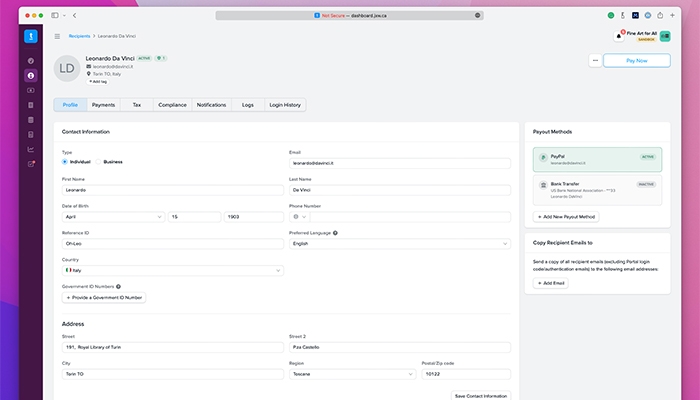
Task: Switch to the Compliance tab
Action: pos(172,105)
